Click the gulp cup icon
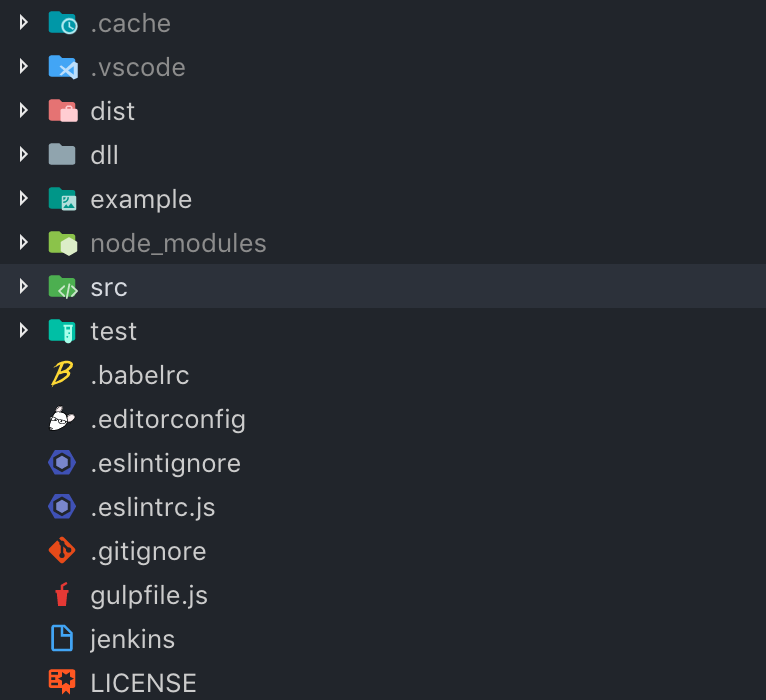The height and width of the screenshot is (700, 766). click(x=62, y=594)
